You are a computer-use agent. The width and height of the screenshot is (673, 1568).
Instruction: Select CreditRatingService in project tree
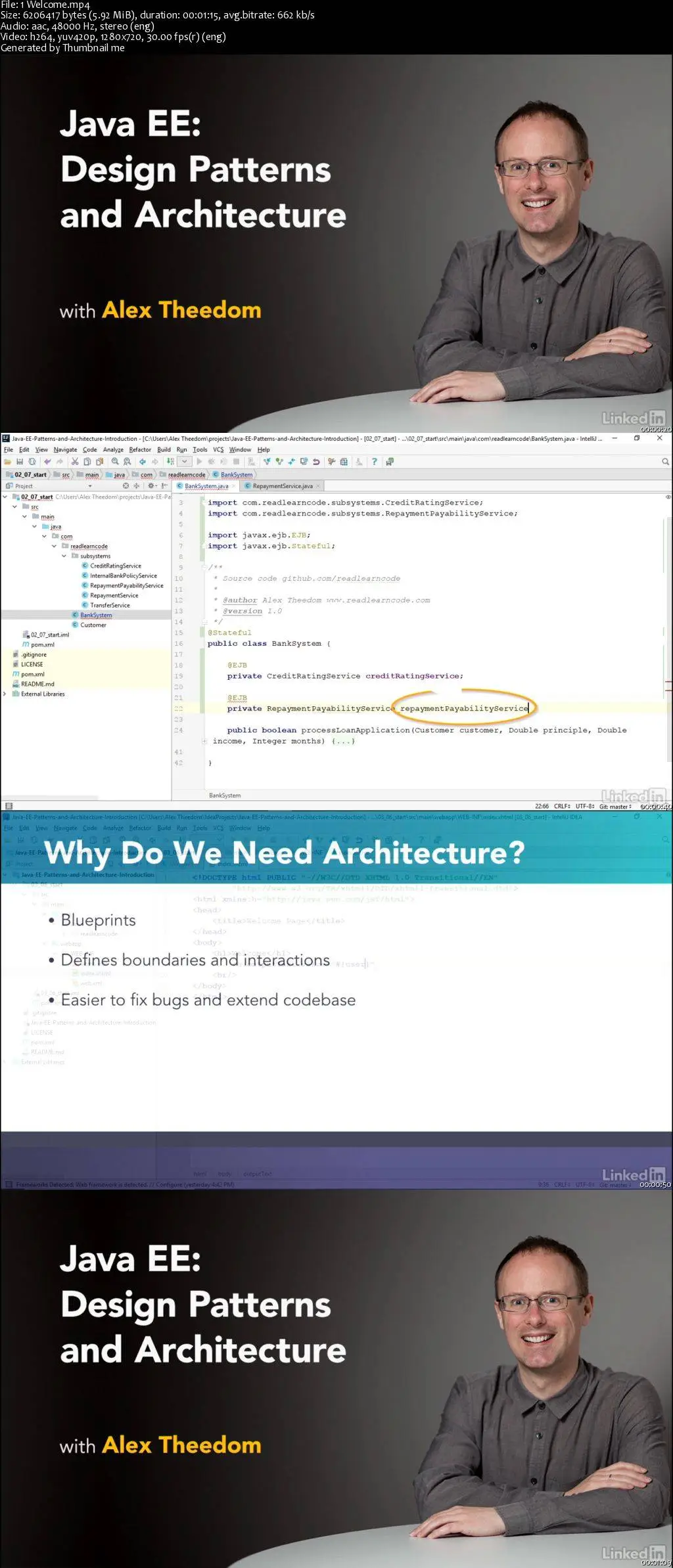coord(112,566)
